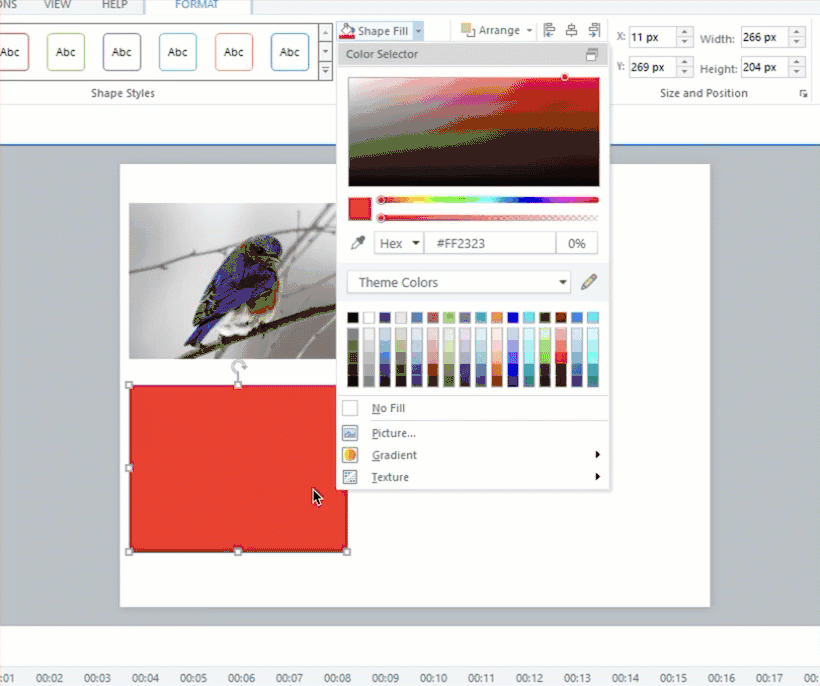Click the align left icon

[549, 31]
